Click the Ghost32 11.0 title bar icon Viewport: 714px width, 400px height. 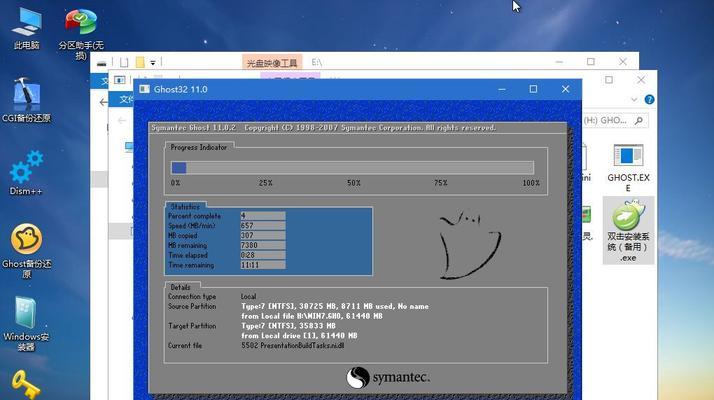144,89
